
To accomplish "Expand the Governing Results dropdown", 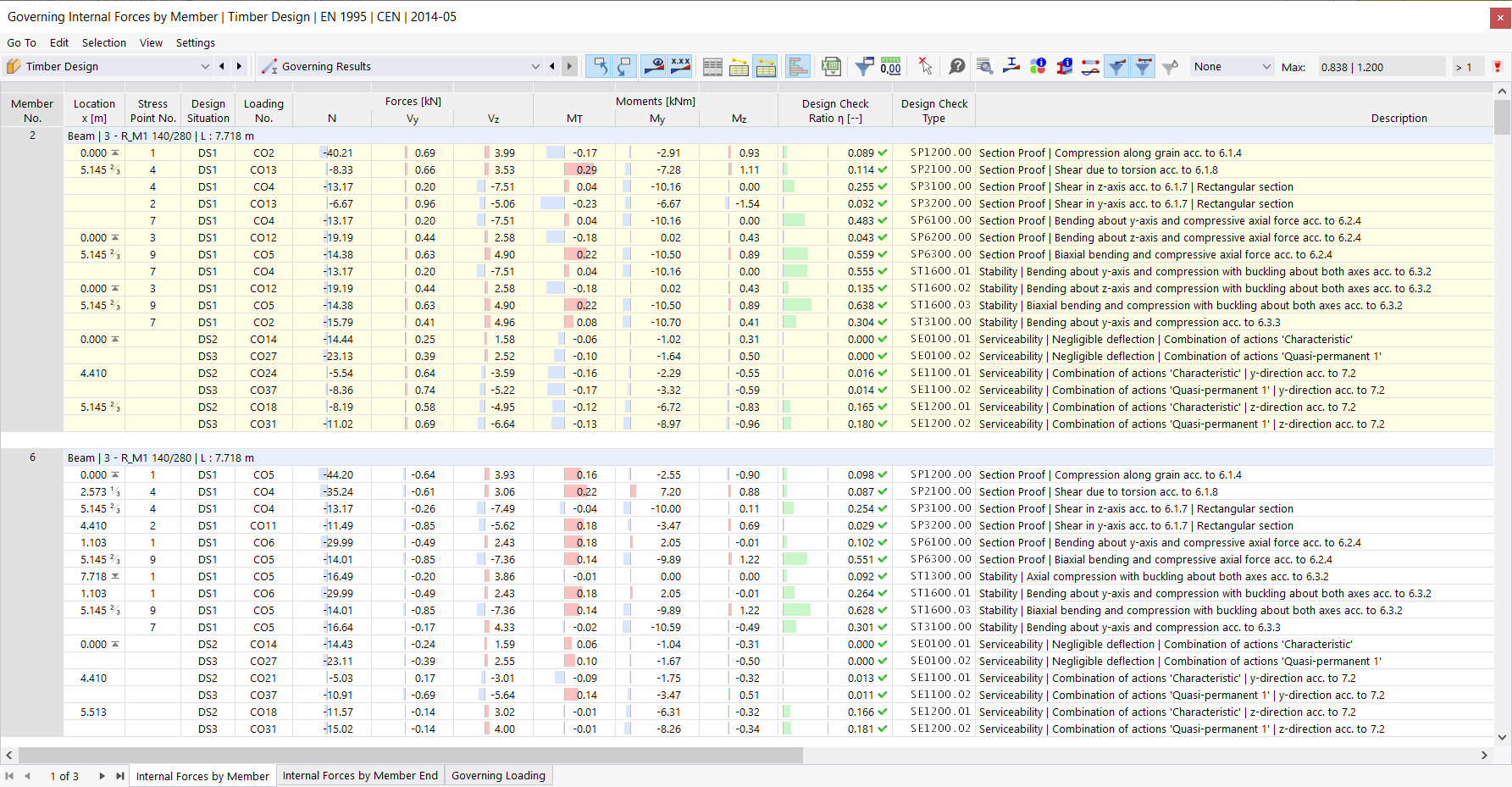I will coord(401,66).
